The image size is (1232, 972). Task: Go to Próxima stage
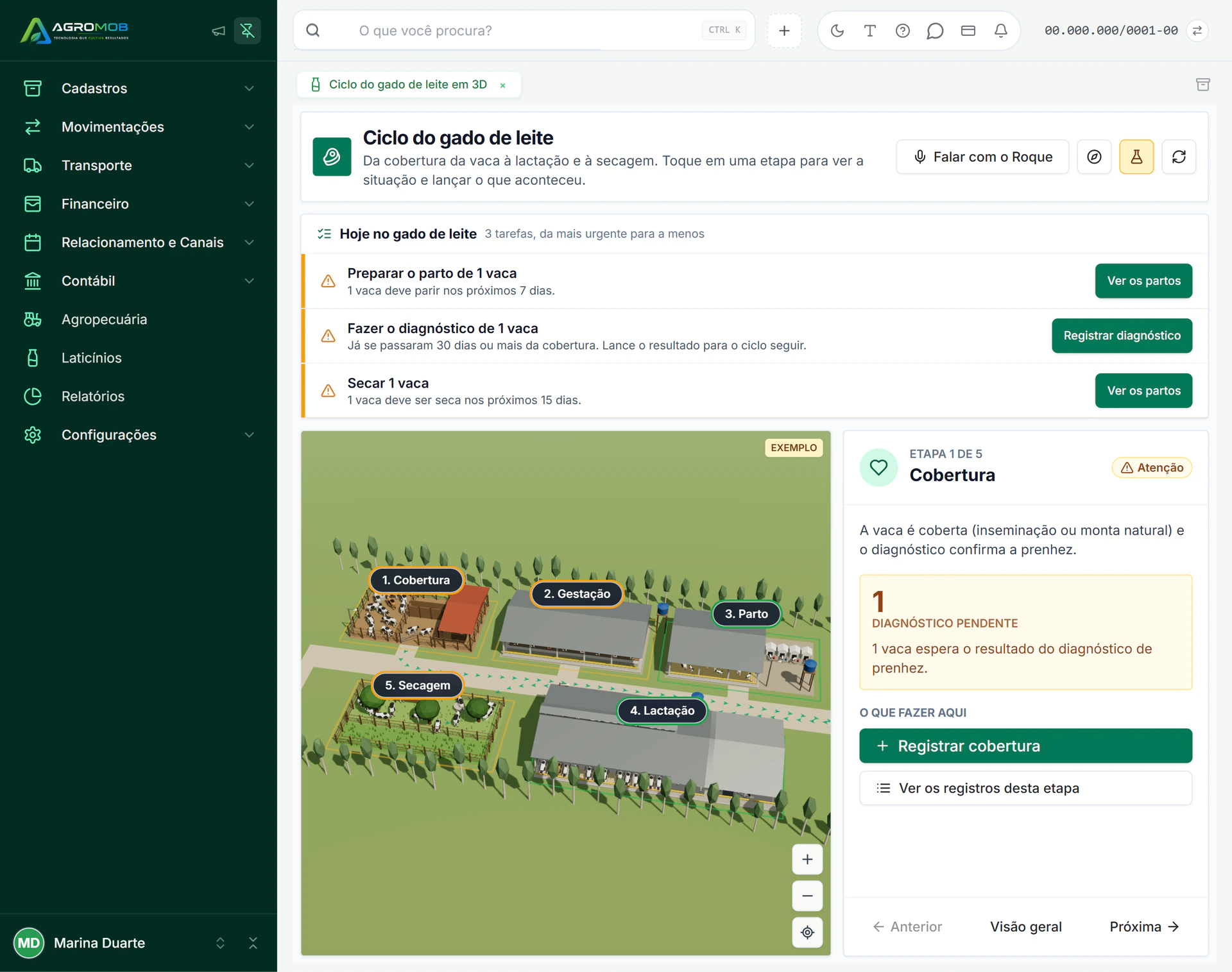[x=1144, y=926]
